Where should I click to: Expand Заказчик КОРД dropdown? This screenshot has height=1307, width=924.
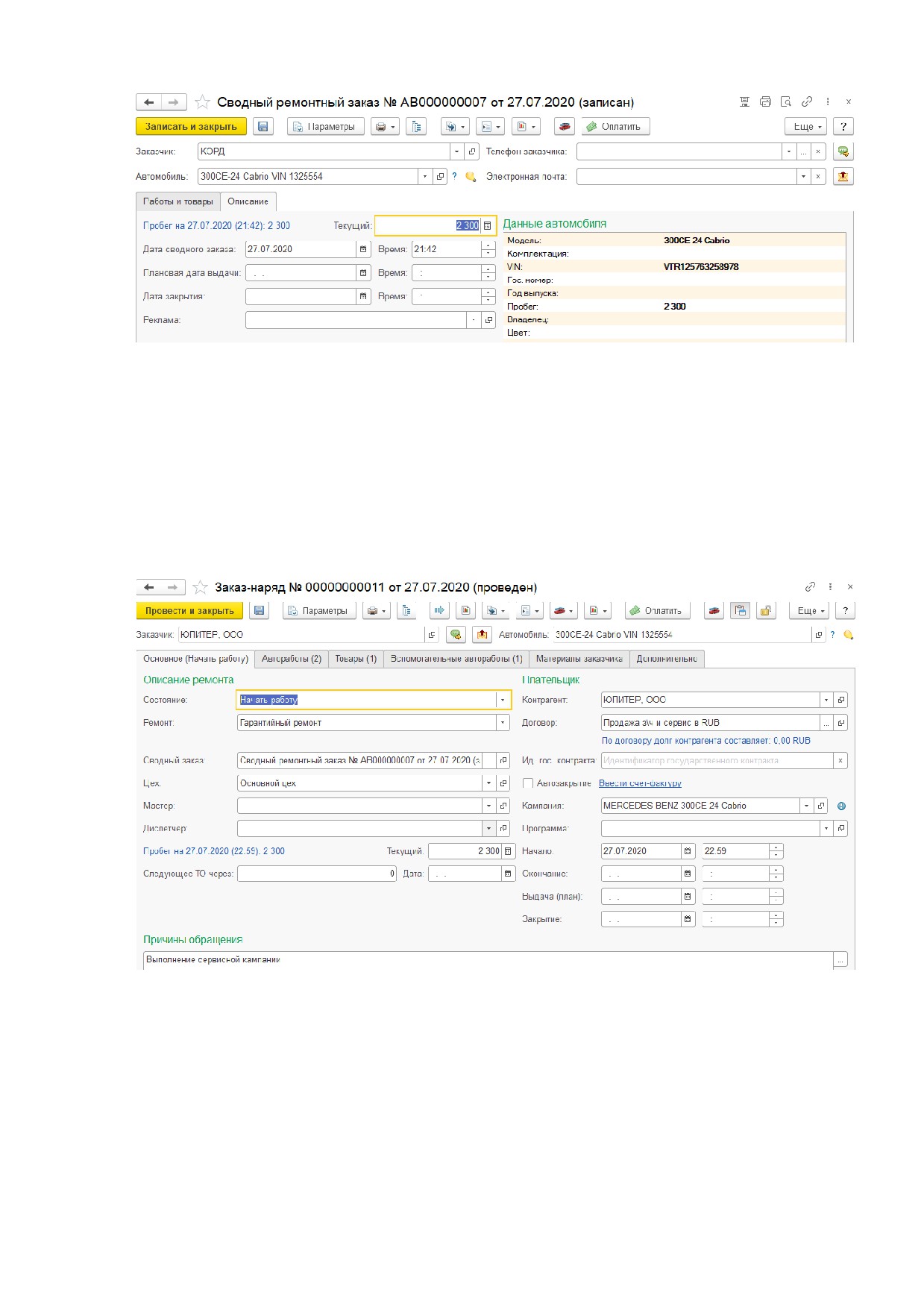coord(456,151)
